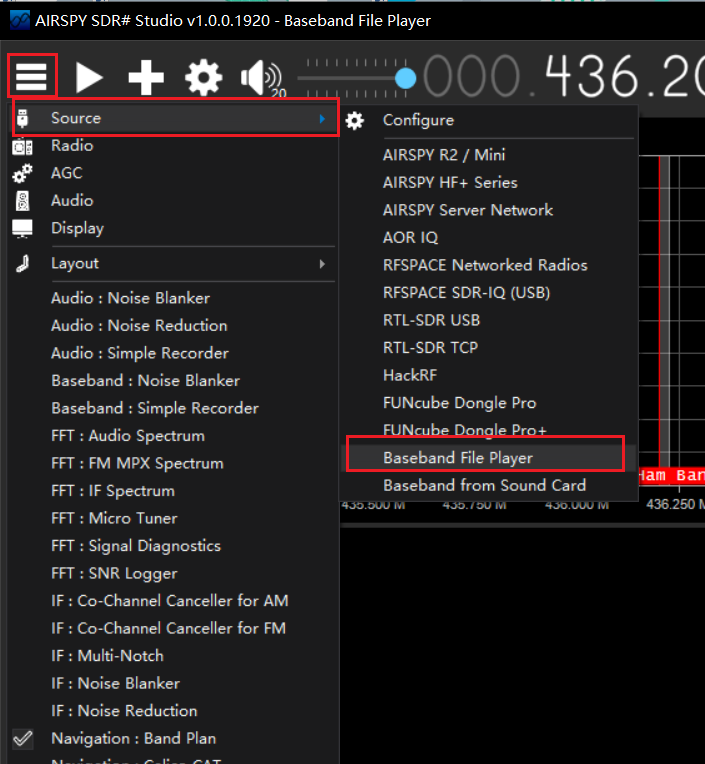
Task: Click the Radio icon in the menu
Action: (x=23, y=146)
